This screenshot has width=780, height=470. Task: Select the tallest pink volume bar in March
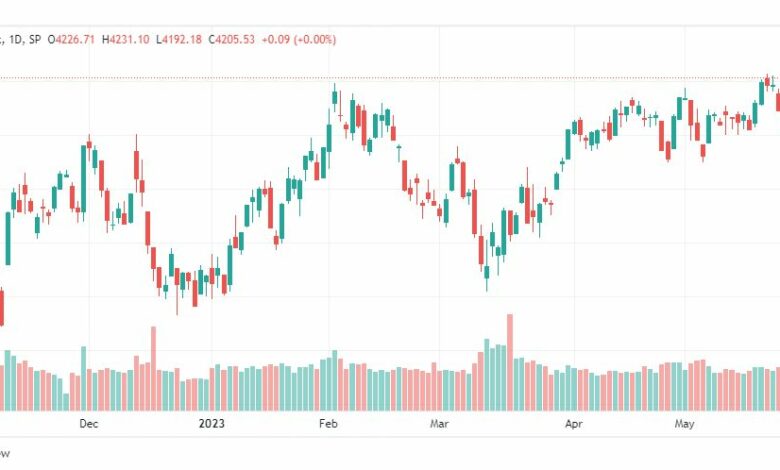510,362
